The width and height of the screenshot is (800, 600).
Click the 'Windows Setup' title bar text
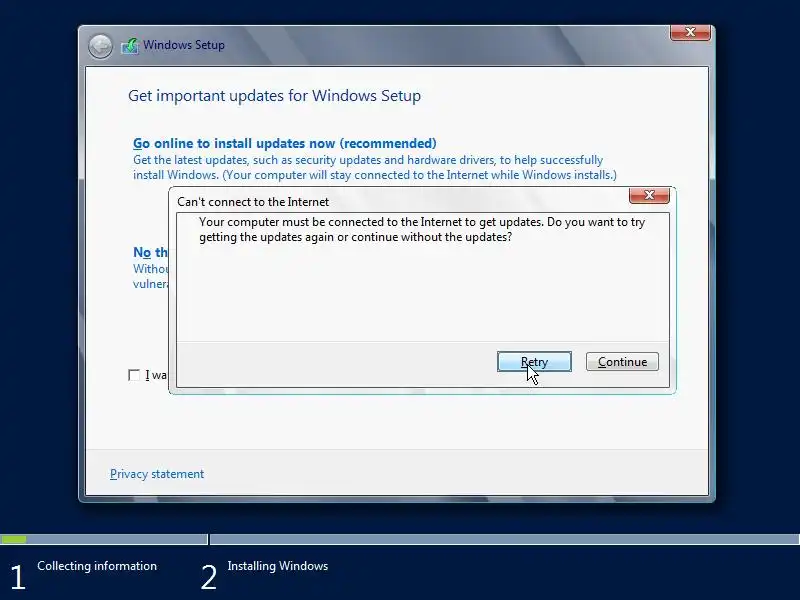[184, 45]
